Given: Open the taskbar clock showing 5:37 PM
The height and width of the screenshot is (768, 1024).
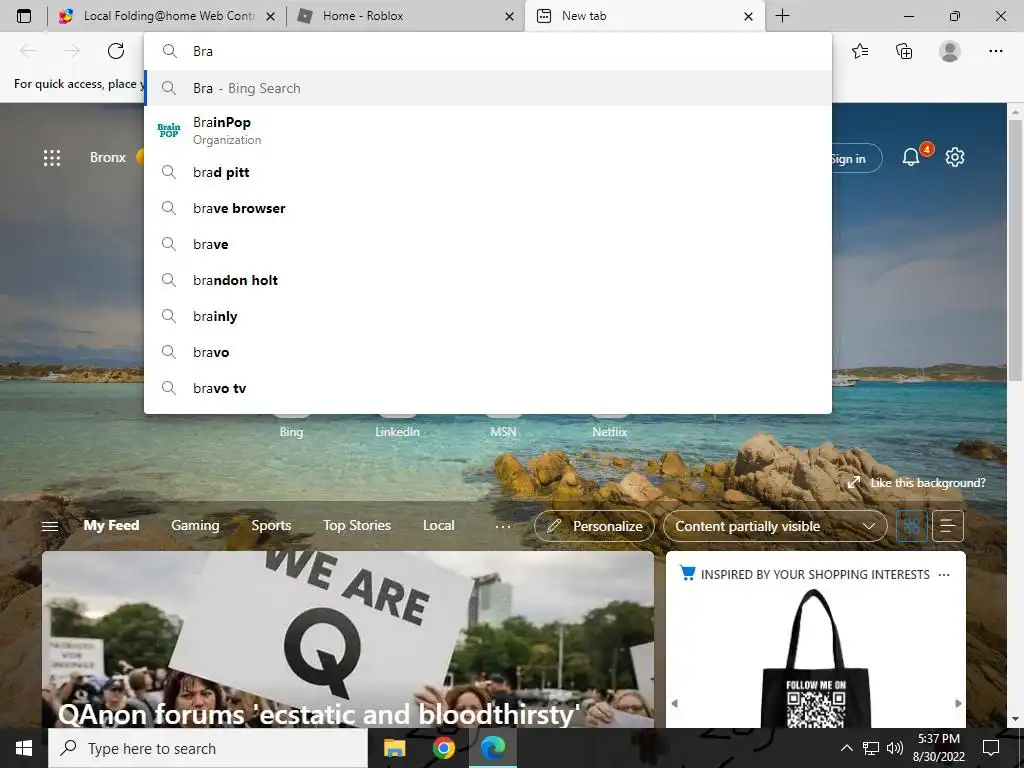Looking at the screenshot, I should pos(938,748).
